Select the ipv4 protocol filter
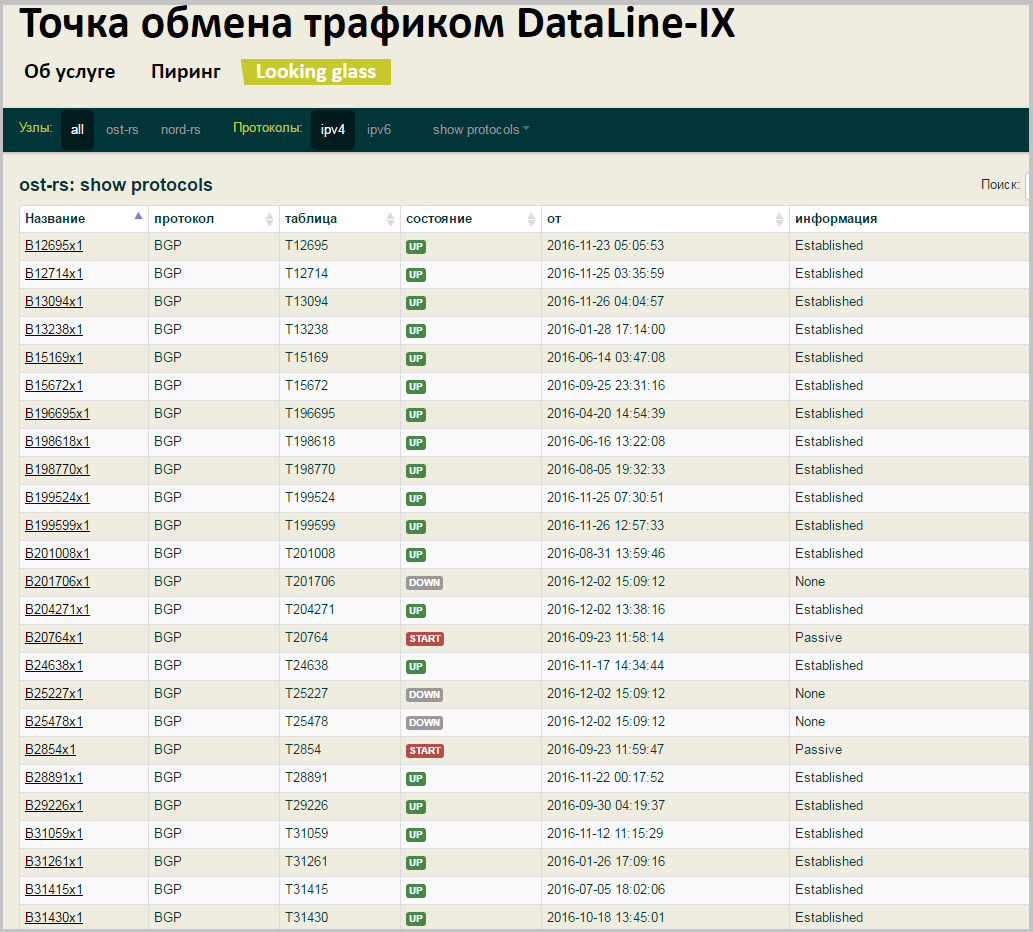Image resolution: width=1033 pixels, height=932 pixels. point(333,130)
